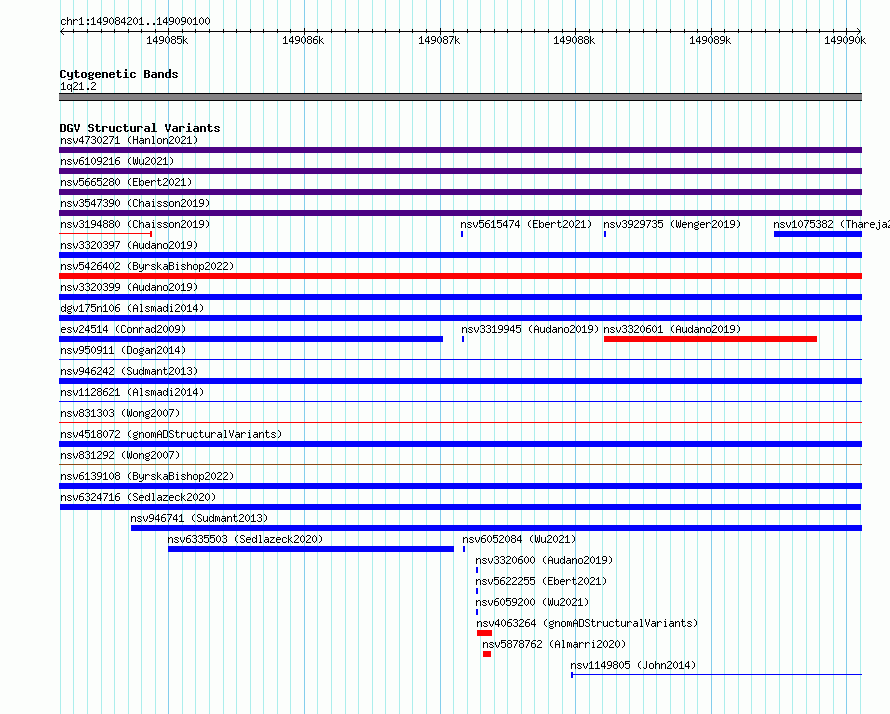Select the nsv6059200 (Wu2021) label
890x714 pixels.
click(532, 602)
